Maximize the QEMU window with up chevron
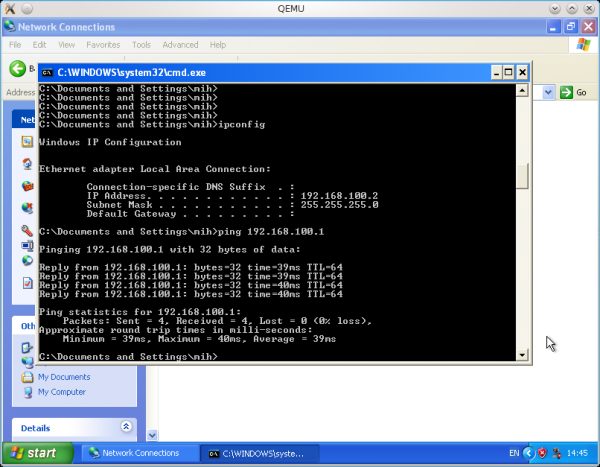 tap(572, 8)
